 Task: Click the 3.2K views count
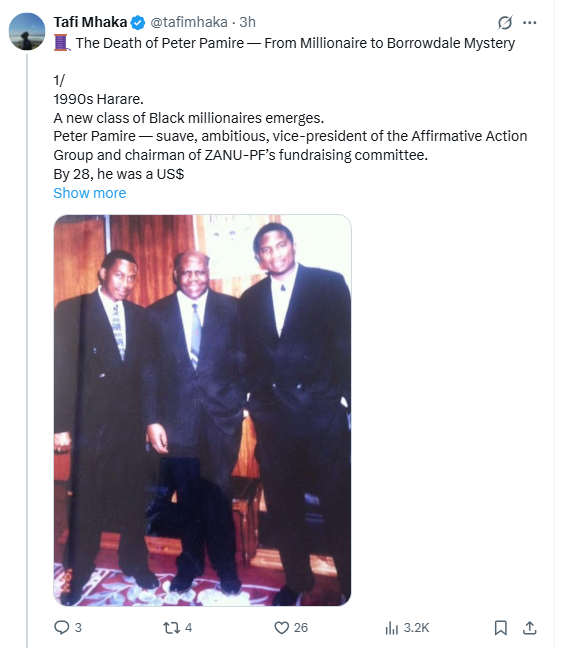click(416, 628)
